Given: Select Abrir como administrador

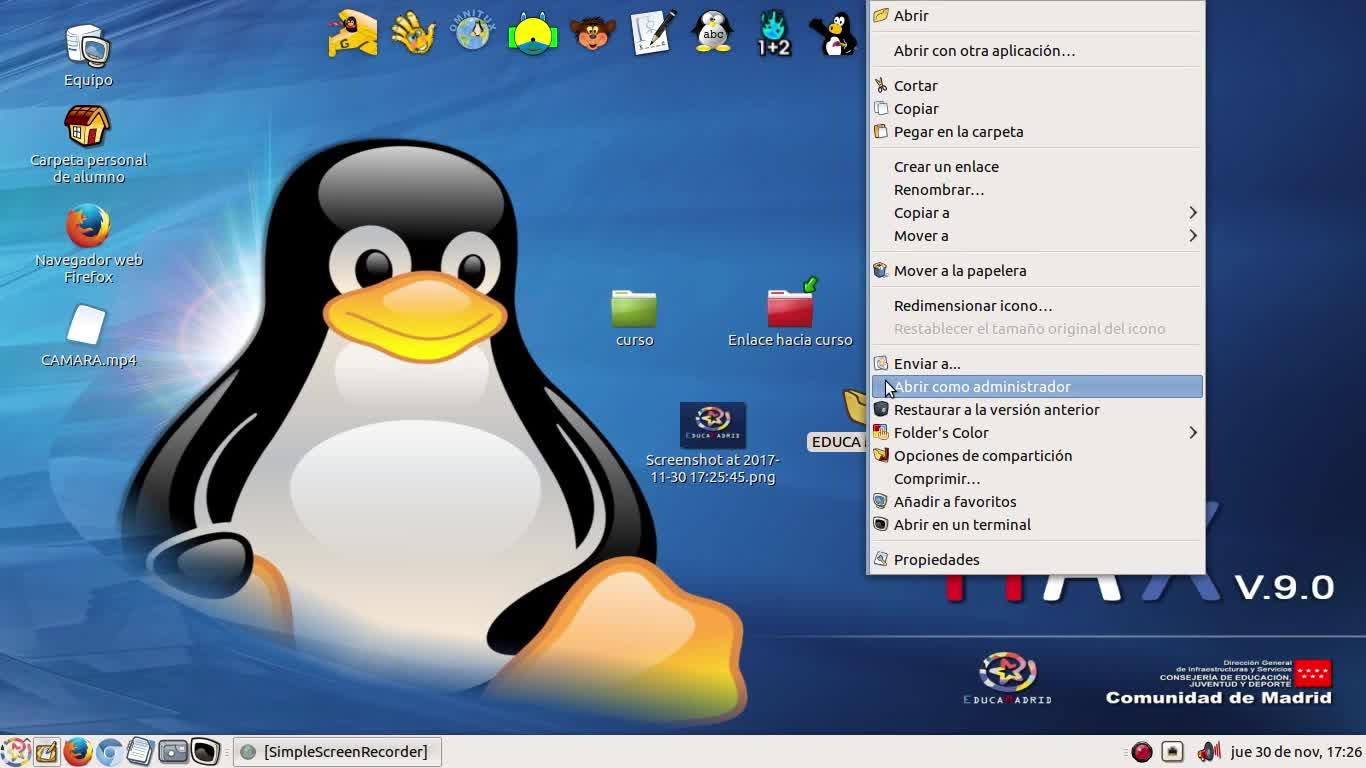Looking at the screenshot, I should pyautogui.click(x=1037, y=387).
